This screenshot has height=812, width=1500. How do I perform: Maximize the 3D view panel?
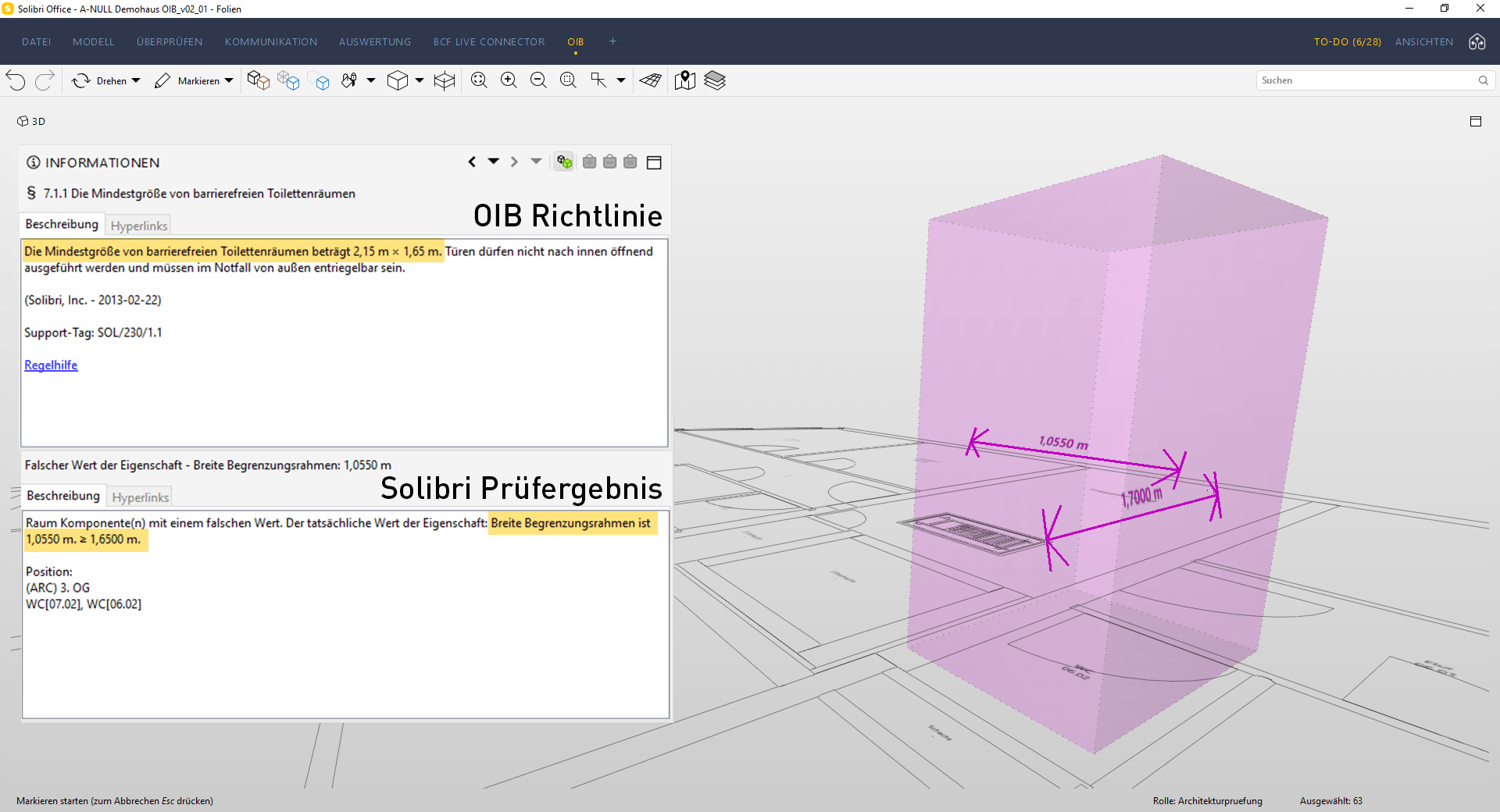tap(1476, 121)
